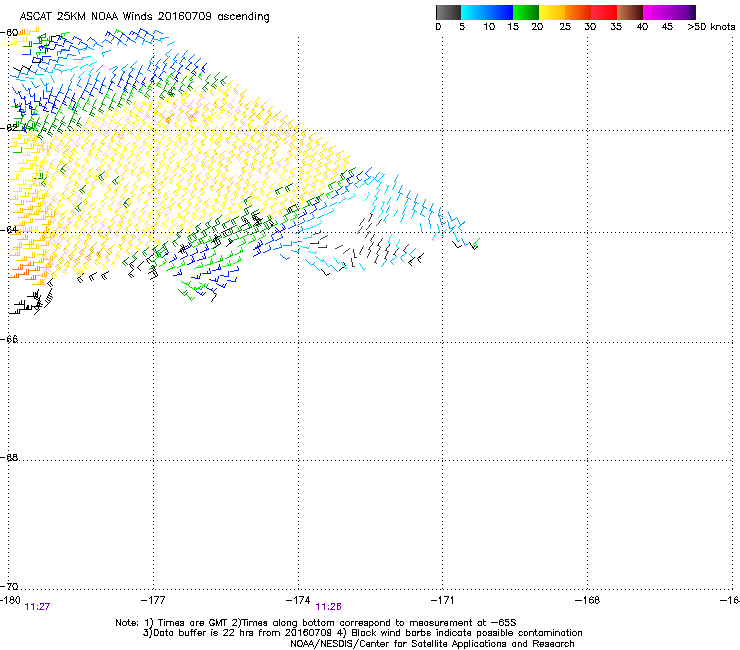Viewport: 740px width, 650px height.
Task: Click the dark purple 45-50 knots segment
Action: 682,12
